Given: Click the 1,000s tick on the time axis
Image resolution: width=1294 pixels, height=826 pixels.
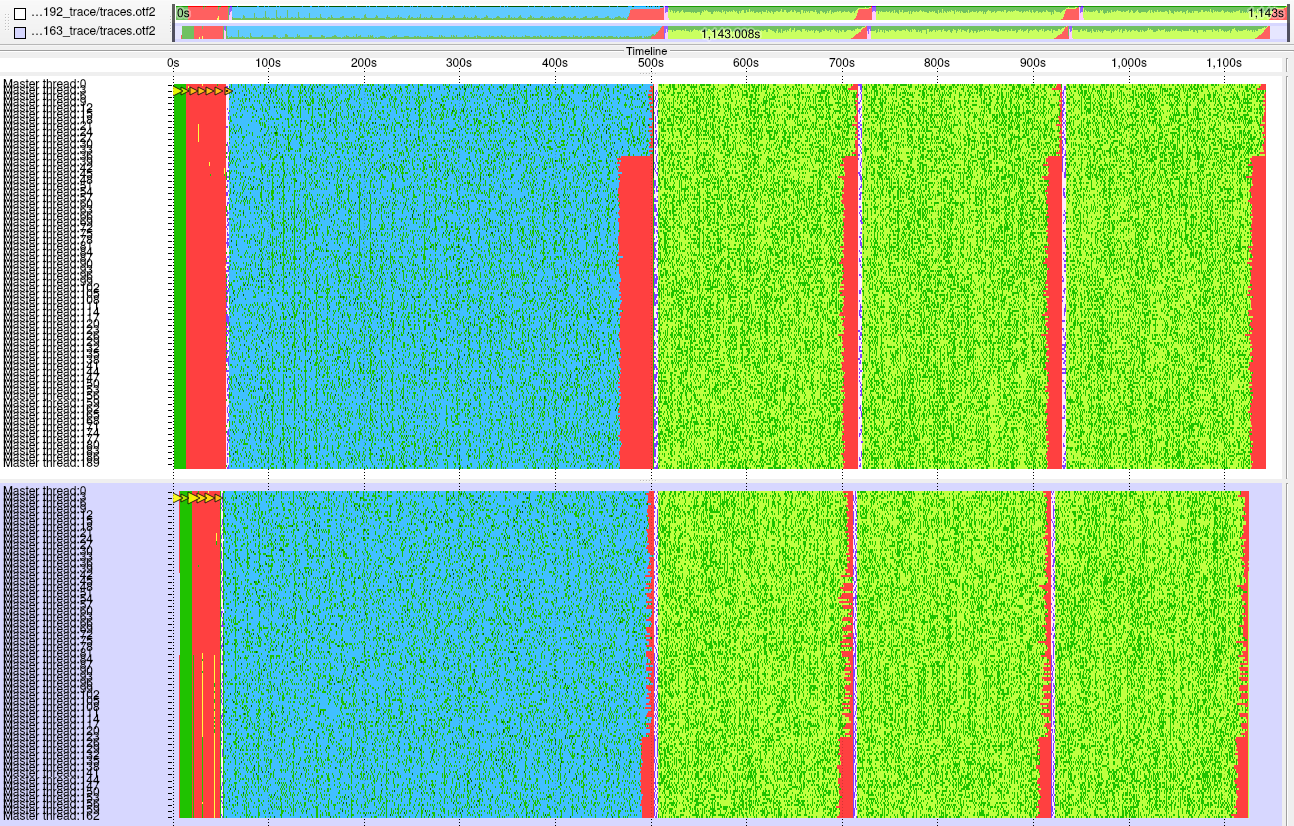Looking at the screenshot, I should (1129, 63).
